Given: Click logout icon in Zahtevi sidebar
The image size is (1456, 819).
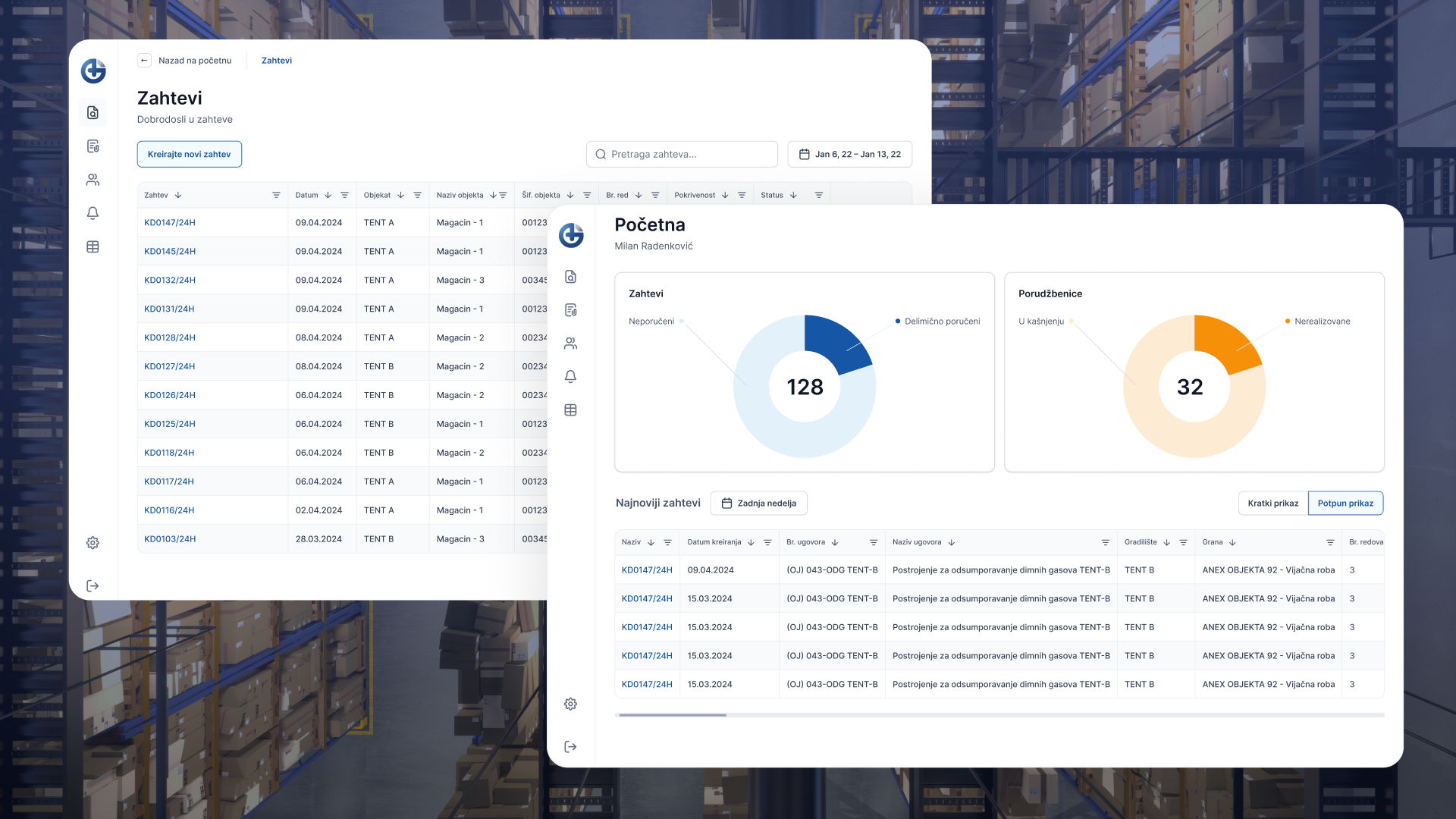Looking at the screenshot, I should [x=93, y=585].
